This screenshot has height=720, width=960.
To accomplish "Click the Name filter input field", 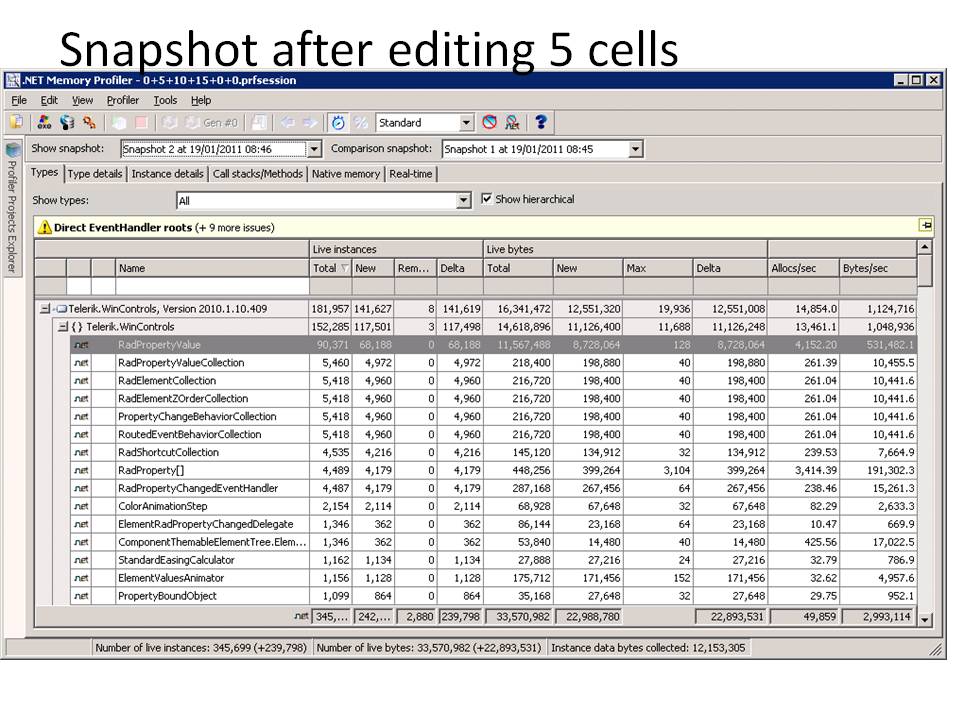I will click(x=212, y=287).
